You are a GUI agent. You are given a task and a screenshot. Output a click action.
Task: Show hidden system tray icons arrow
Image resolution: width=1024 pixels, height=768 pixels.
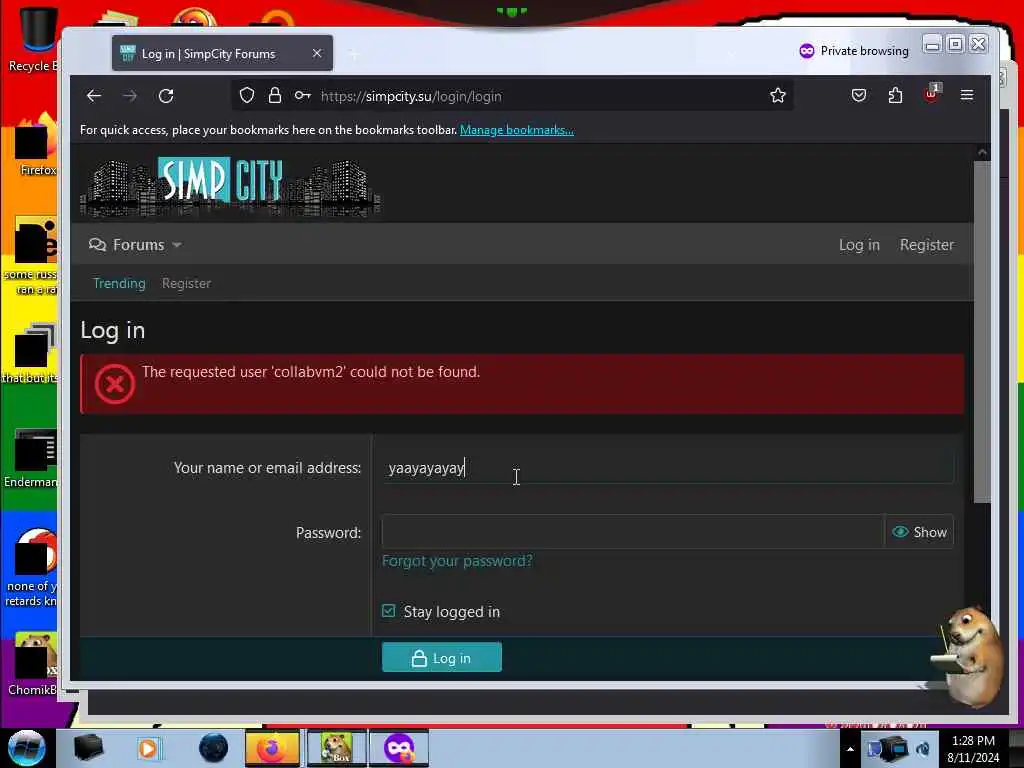coord(850,749)
